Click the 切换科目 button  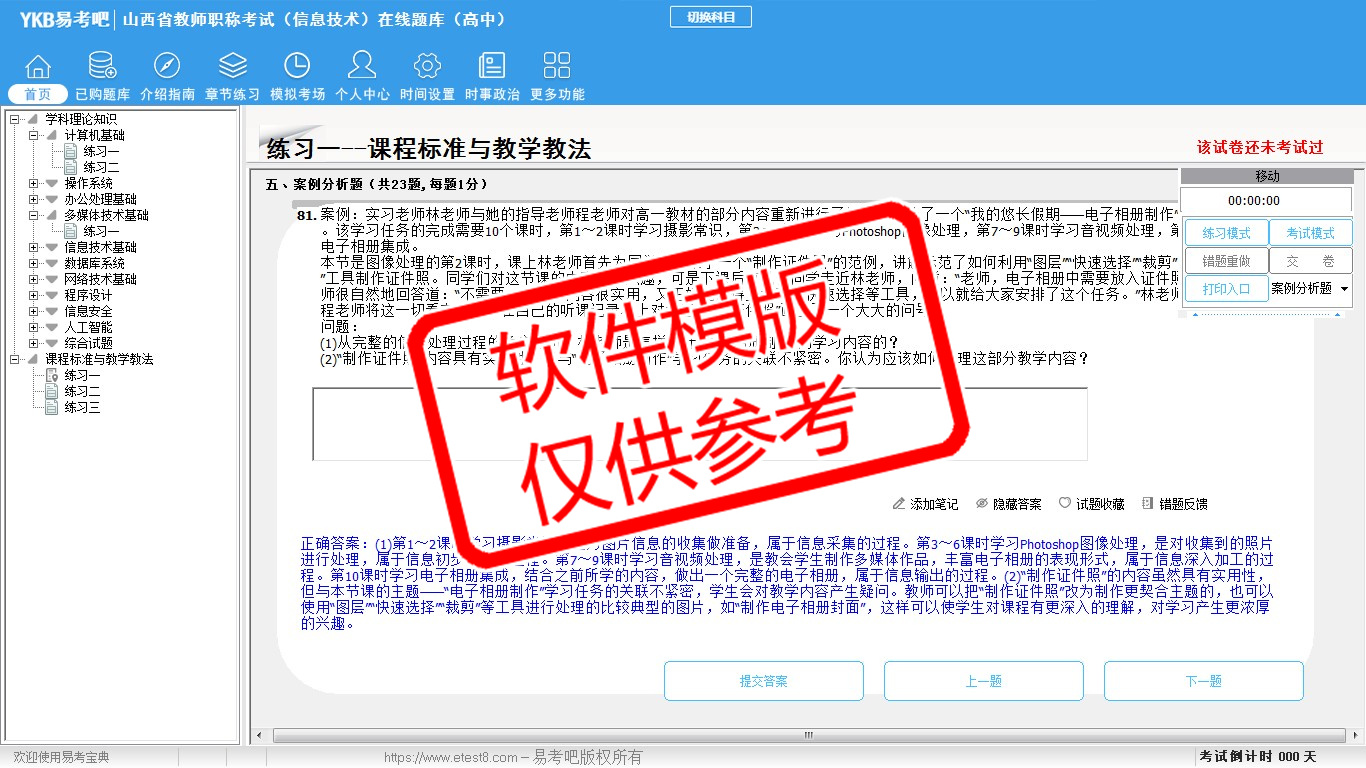[710, 17]
